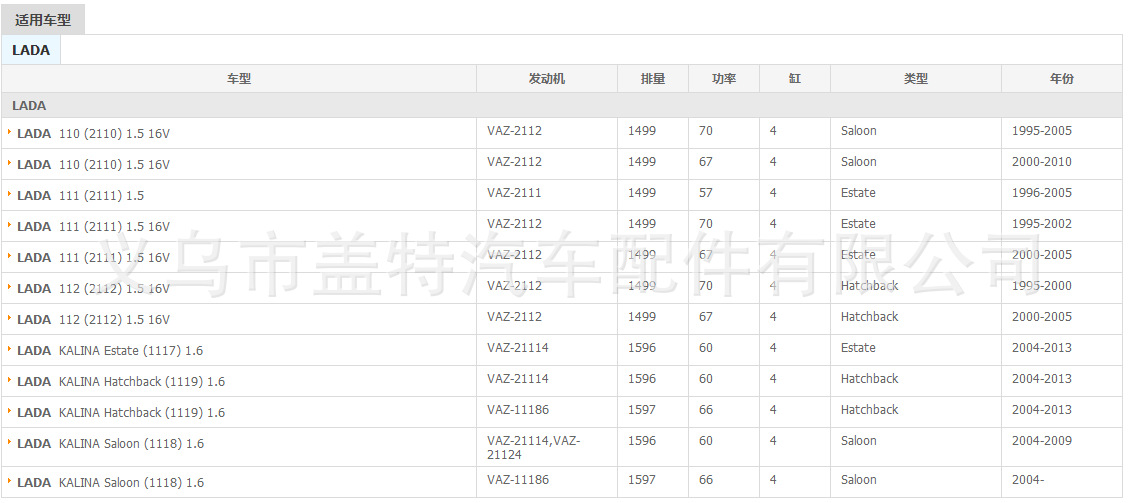Click VAZ-11186 in the KALINA Saloon row
Image resolution: width=1134 pixels, height=503 pixels.
pyautogui.click(x=518, y=480)
